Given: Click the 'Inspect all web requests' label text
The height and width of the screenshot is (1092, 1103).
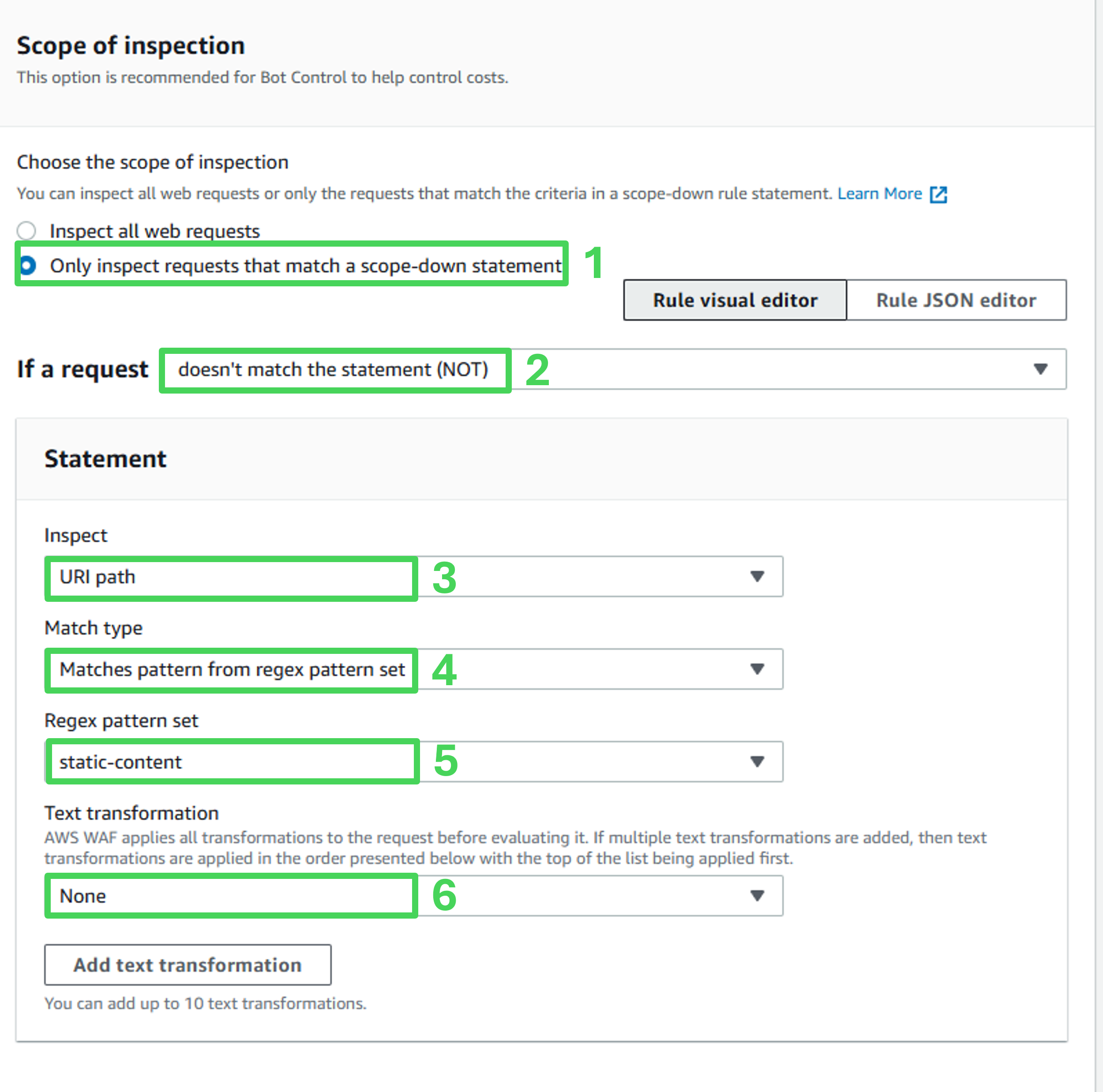Looking at the screenshot, I should tap(155, 231).
